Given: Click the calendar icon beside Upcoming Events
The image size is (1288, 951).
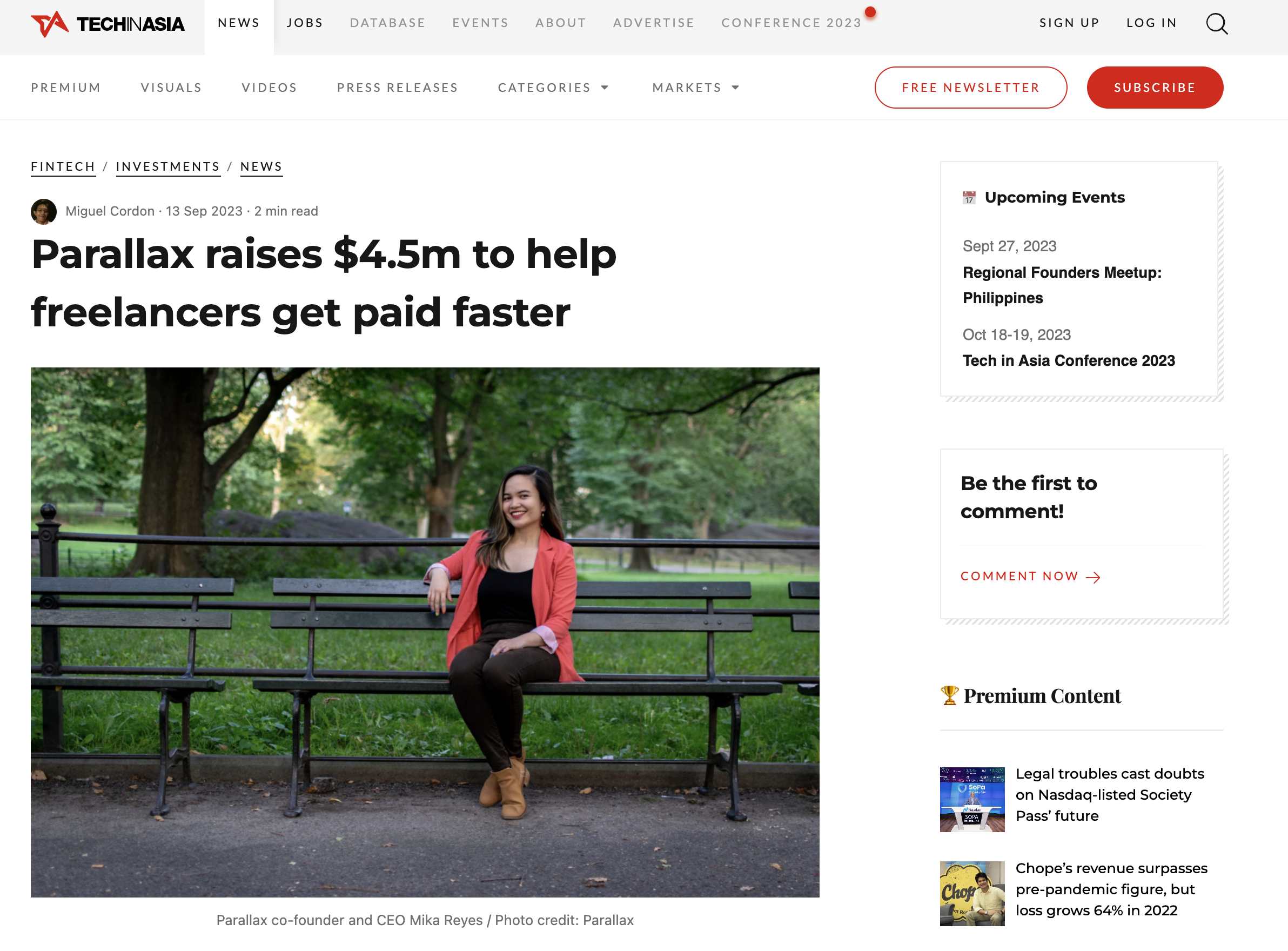Looking at the screenshot, I should click(x=969, y=197).
